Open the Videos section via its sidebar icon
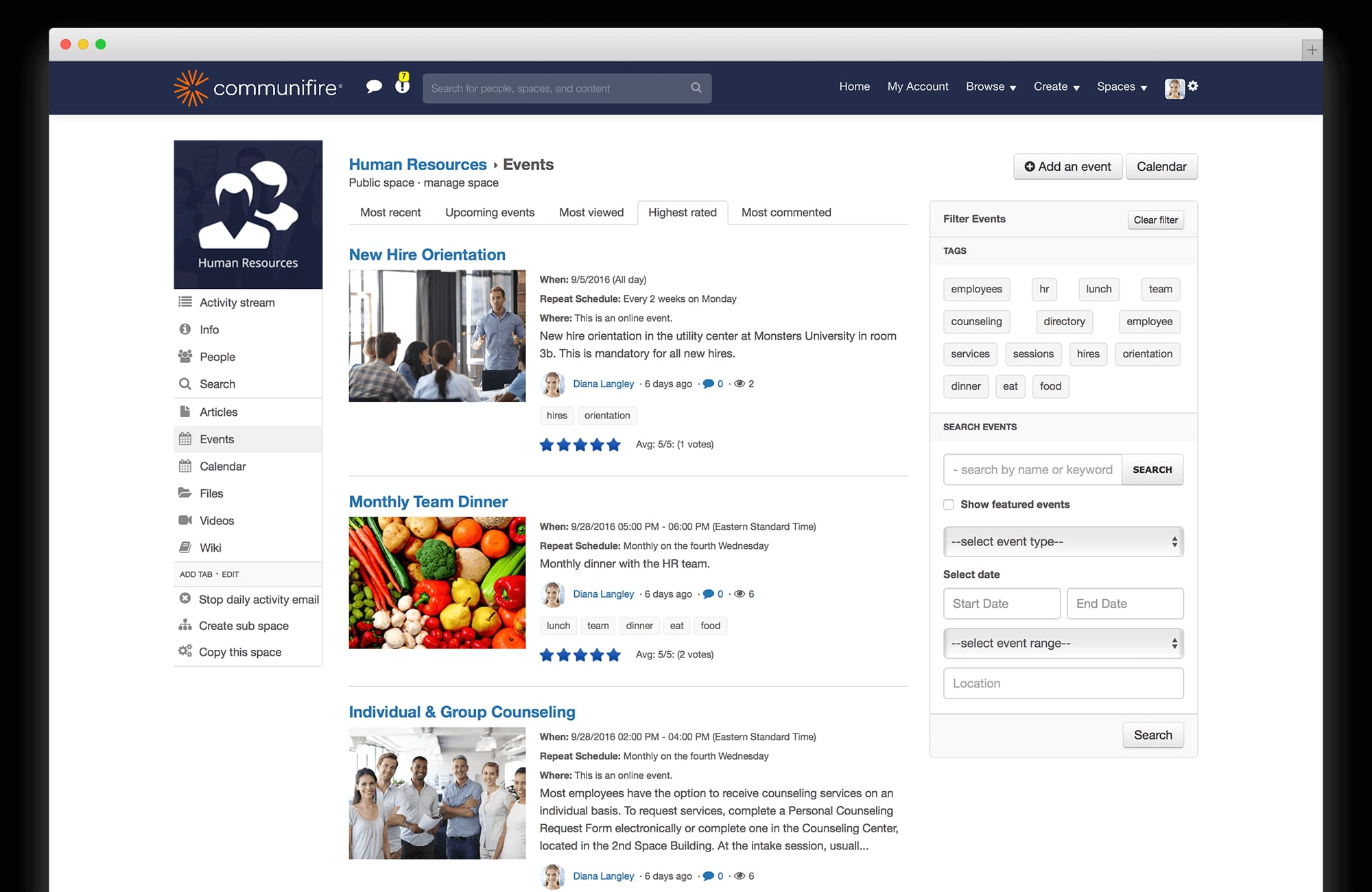 pos(185,520)
